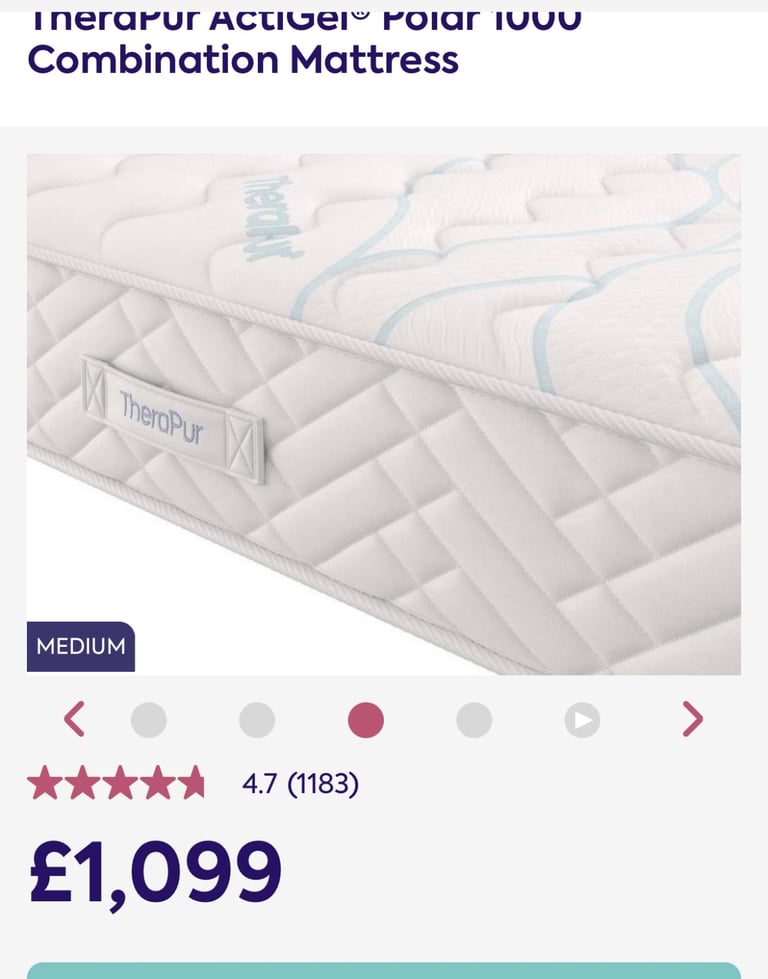
Task: Select the fourth grey carousel dot
Action: 474,720
